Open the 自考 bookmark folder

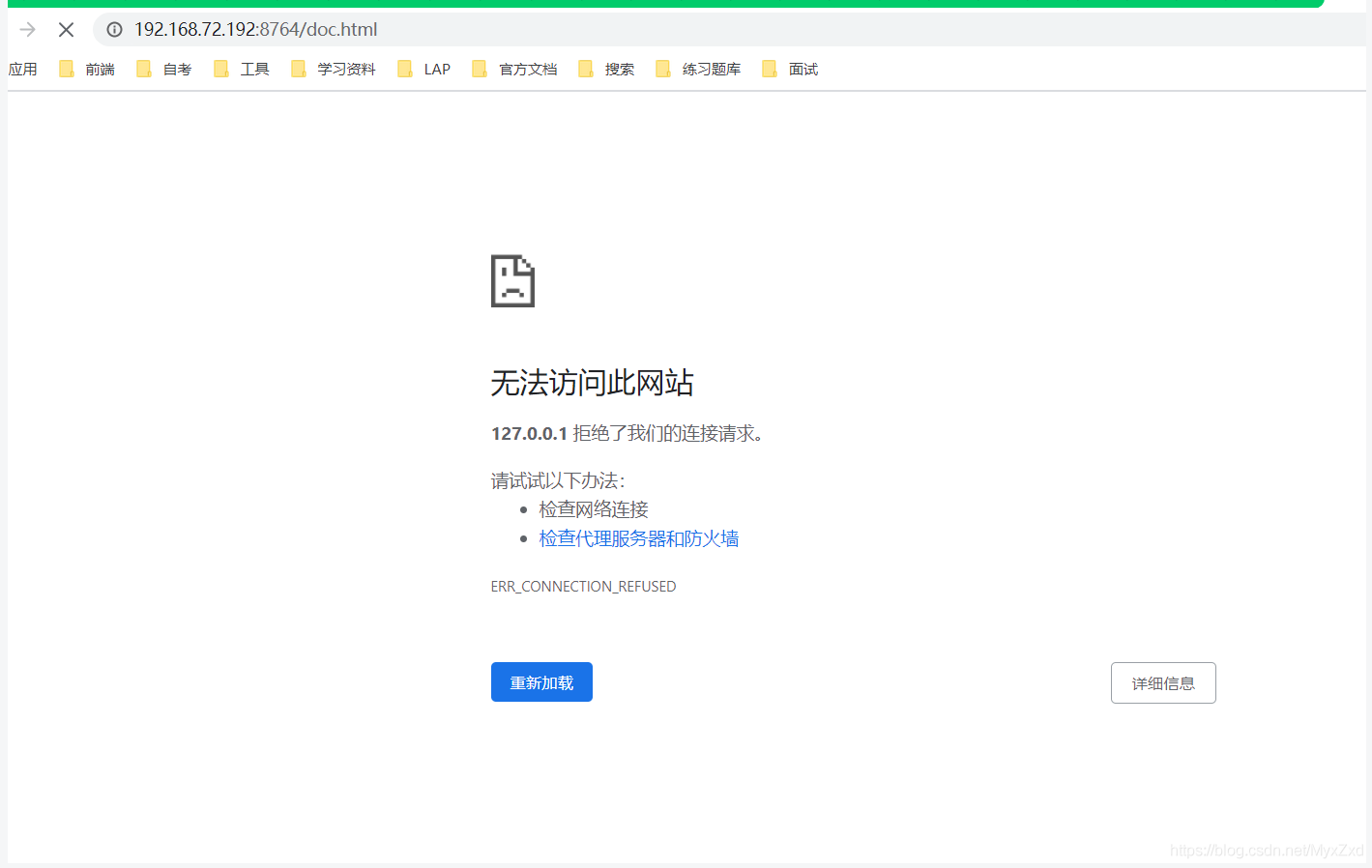coord(165,70)
